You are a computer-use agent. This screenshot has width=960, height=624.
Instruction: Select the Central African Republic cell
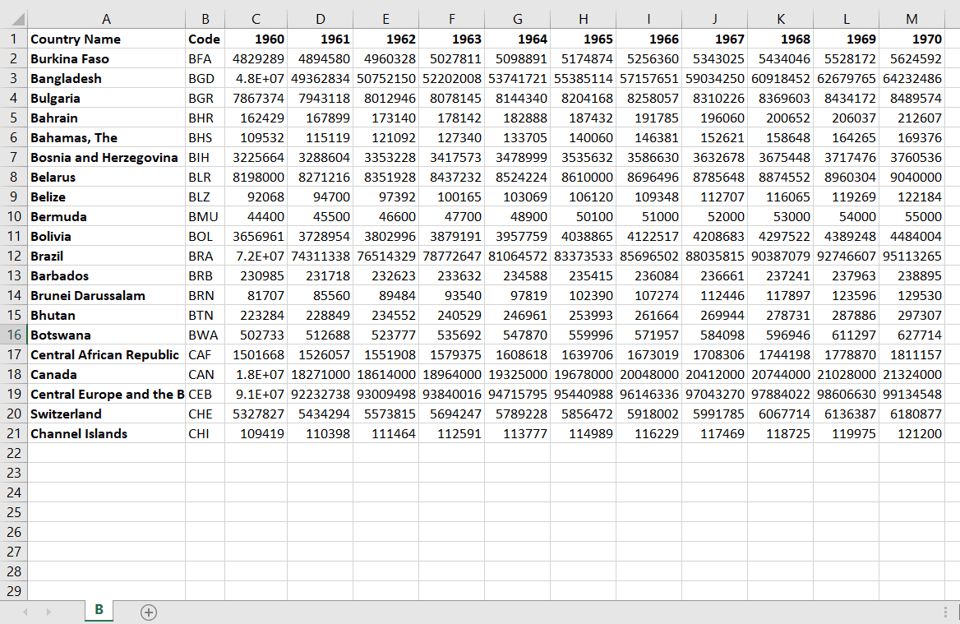107,355
